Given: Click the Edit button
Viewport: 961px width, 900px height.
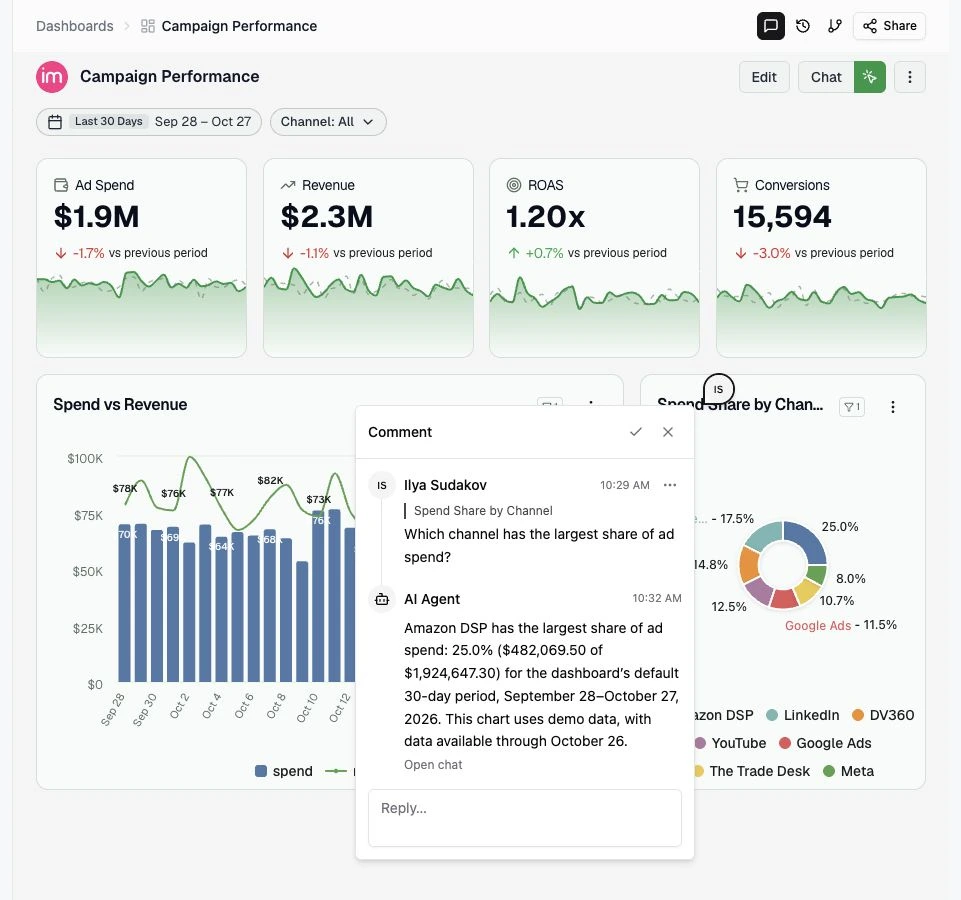Looking at the screenshot, I should [x=764, y=77].
